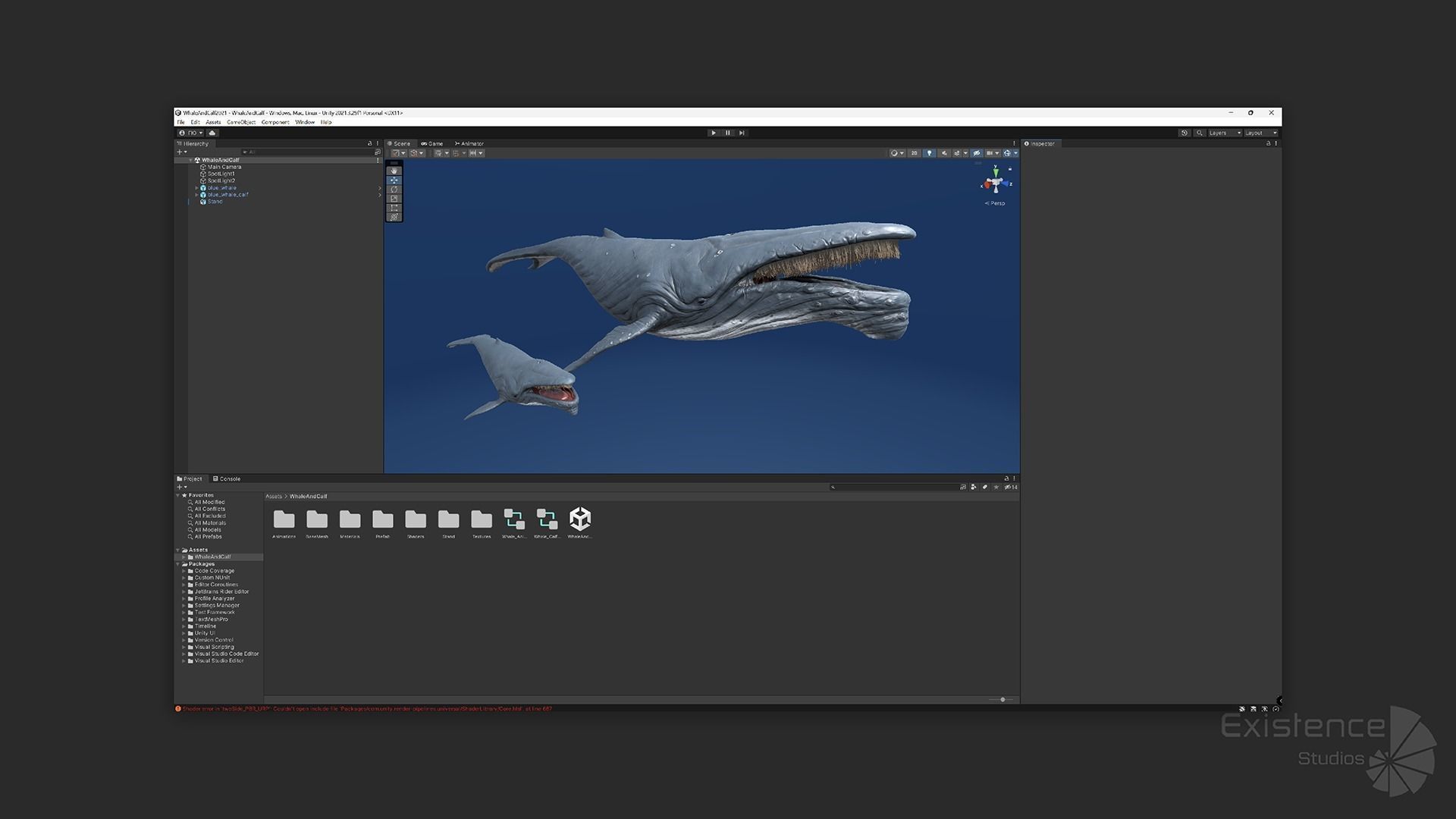The width and height of the screenshot is (1456, 819).
Task: Open the Layout dropdown
Action: (1261, 133)
